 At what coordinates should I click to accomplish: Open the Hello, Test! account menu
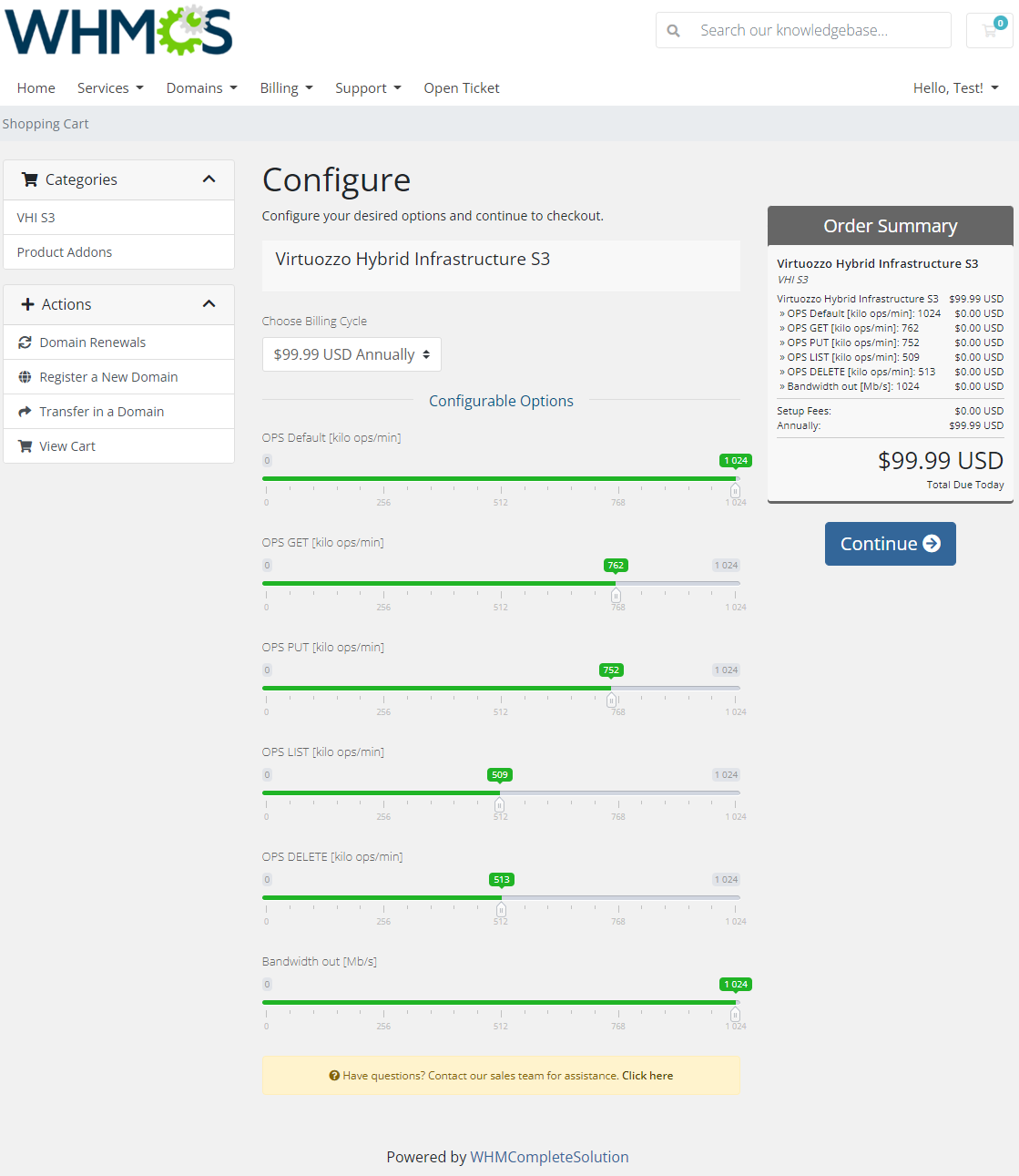pyautogui.click(x=956, y=88)
